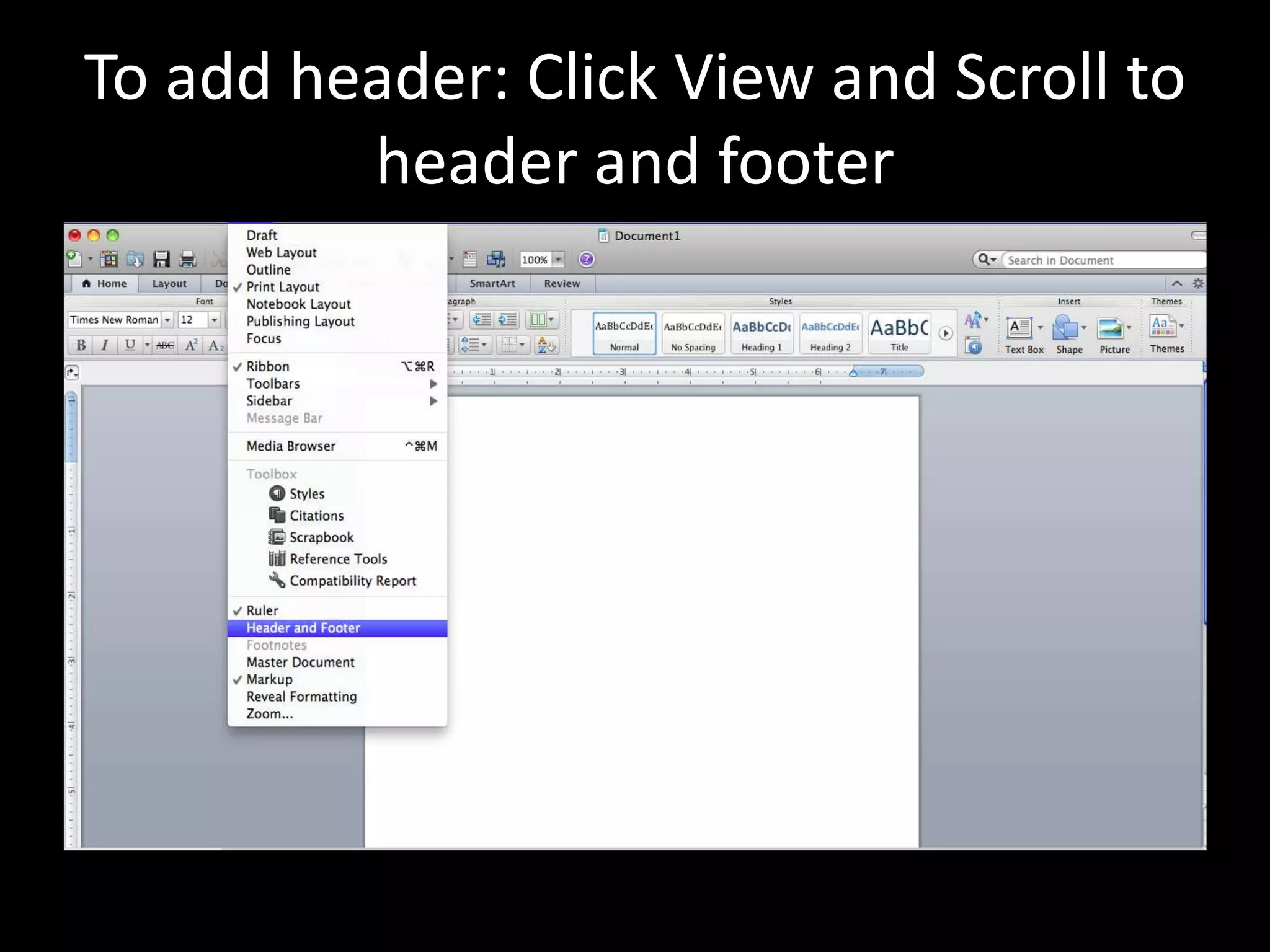This screenshot has width=1270, height=952.
Task: Apply the No Spacing style
Action: point(693,334)
